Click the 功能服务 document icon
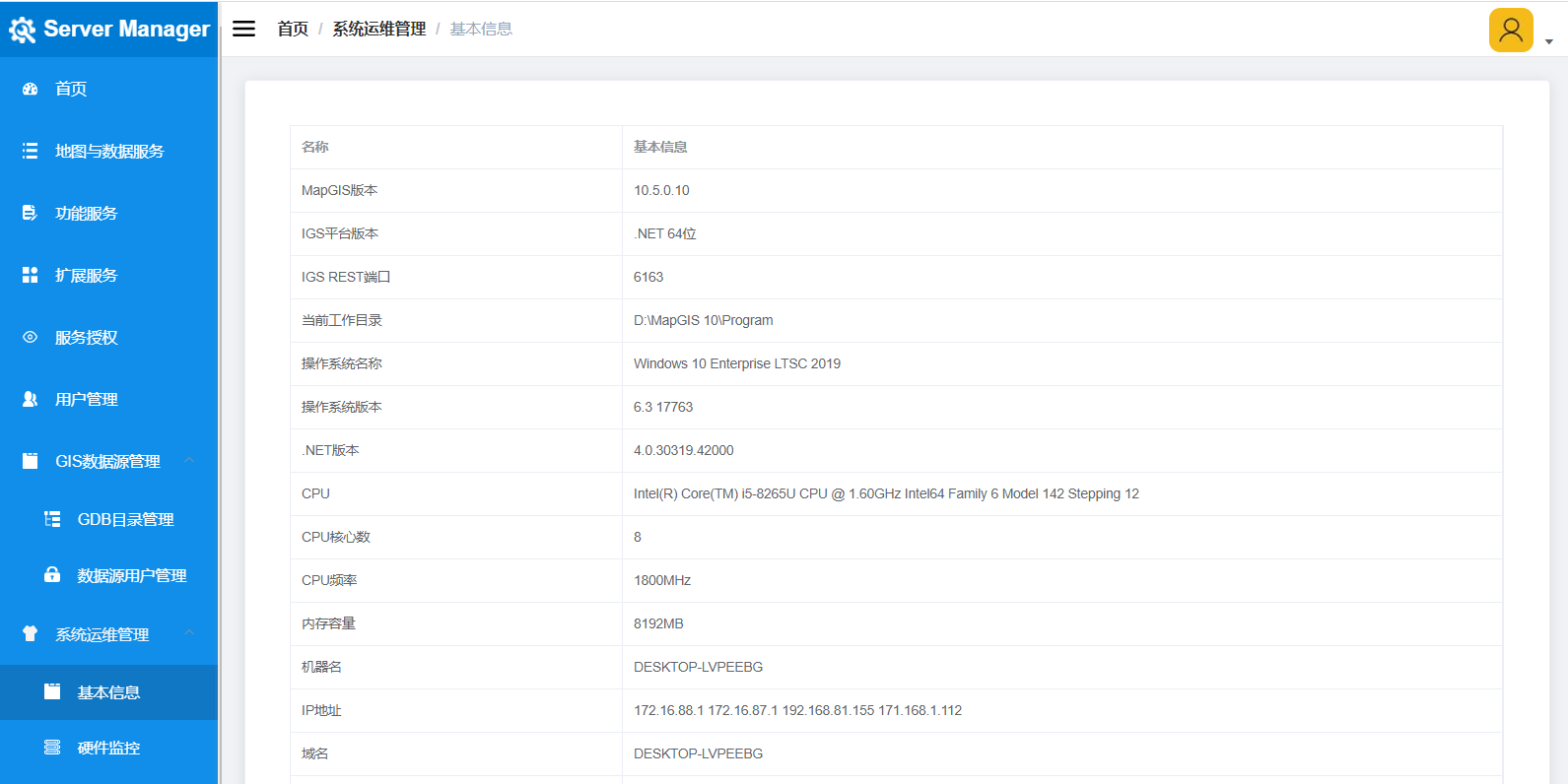This screenshot has width=1568, height=784. pos(31,213)
